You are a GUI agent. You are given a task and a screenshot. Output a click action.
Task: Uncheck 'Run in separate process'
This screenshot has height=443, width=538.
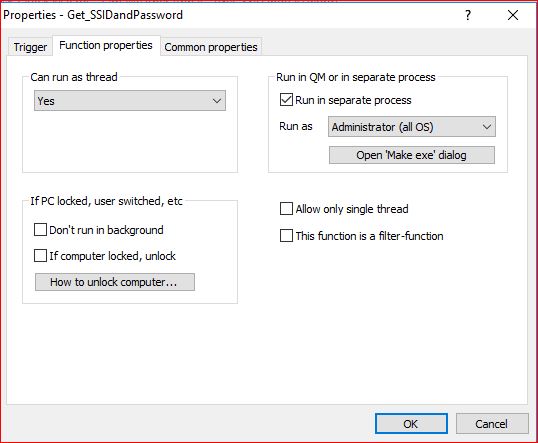(286, 100)
